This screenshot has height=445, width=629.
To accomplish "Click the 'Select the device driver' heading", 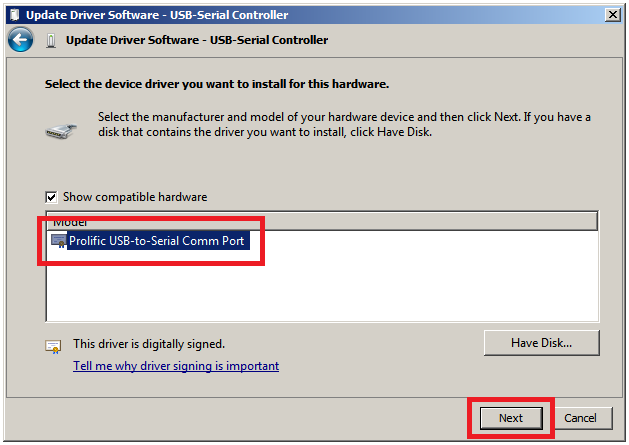I will click(x=217, y=84).
